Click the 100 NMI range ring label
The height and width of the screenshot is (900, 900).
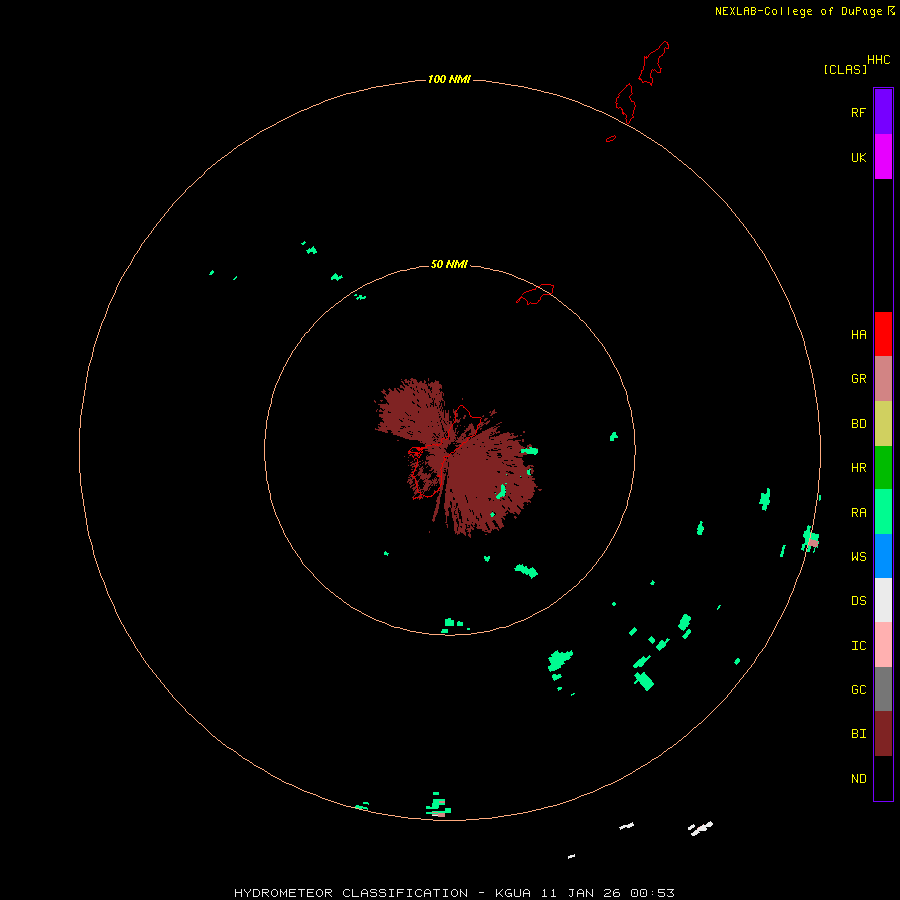coord(449,79)
